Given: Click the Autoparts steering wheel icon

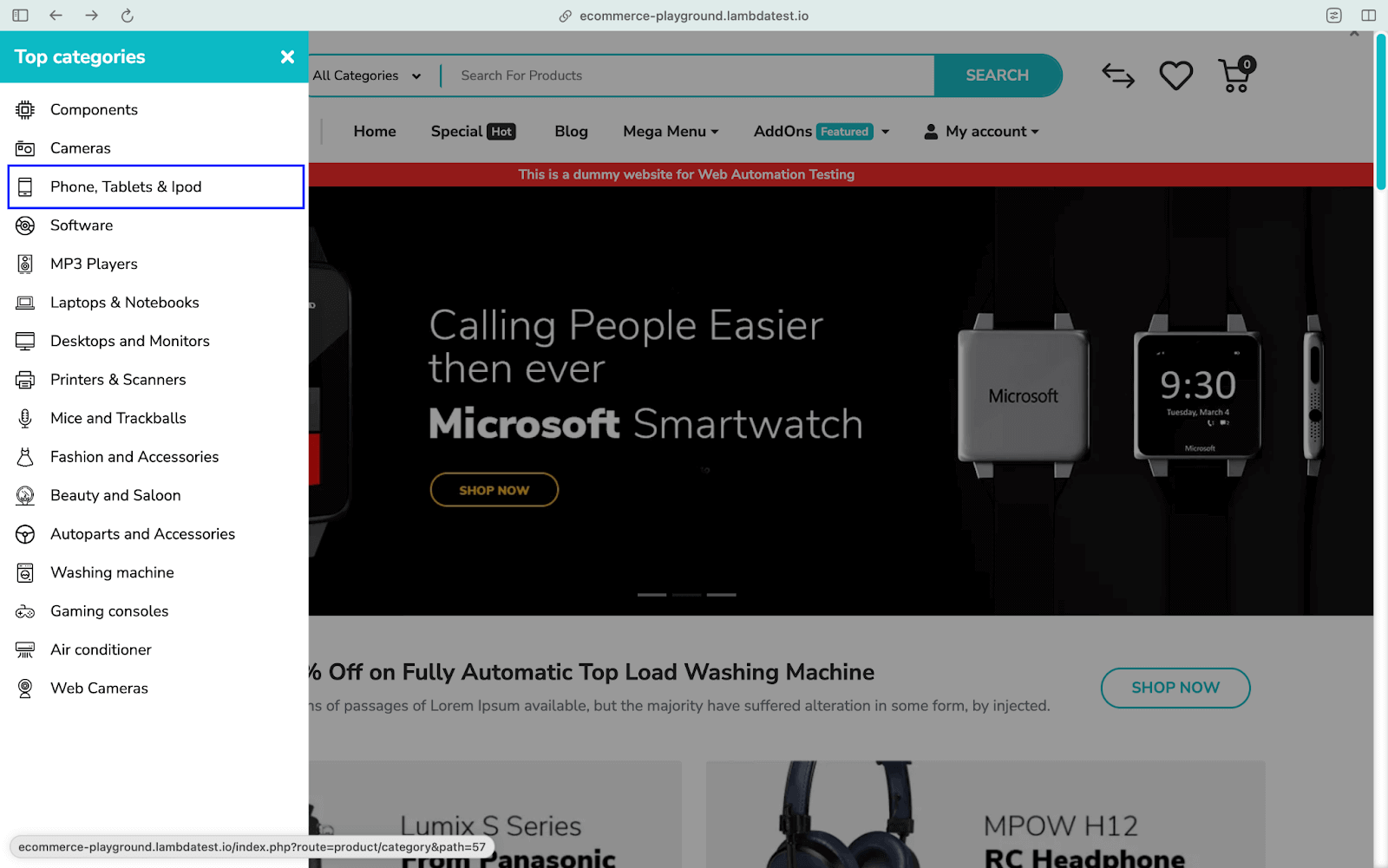Looking at the screenshot, I should (x=25, y=534).
